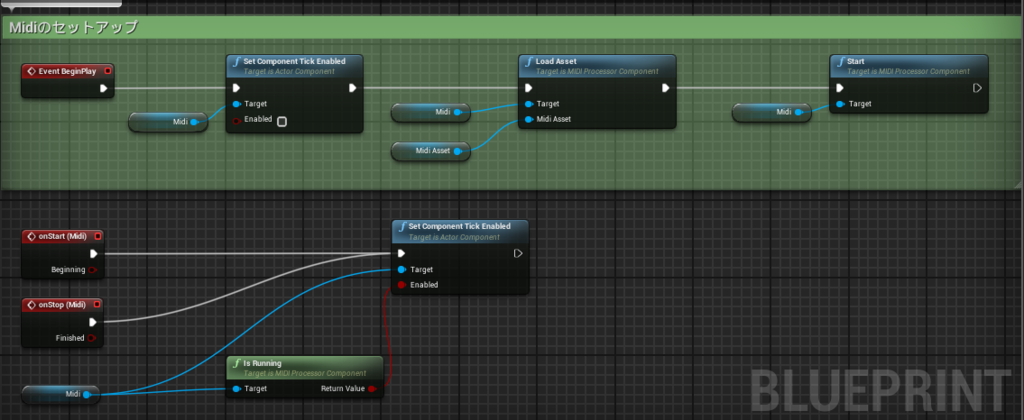Select the onStart (Midi) event node title
This screenshot has width=1024, height=420.
tap(62, 236)
